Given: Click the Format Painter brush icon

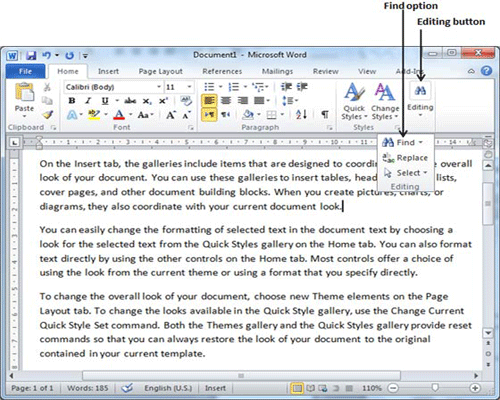Looking at the screenshot, I should point(48,115).
